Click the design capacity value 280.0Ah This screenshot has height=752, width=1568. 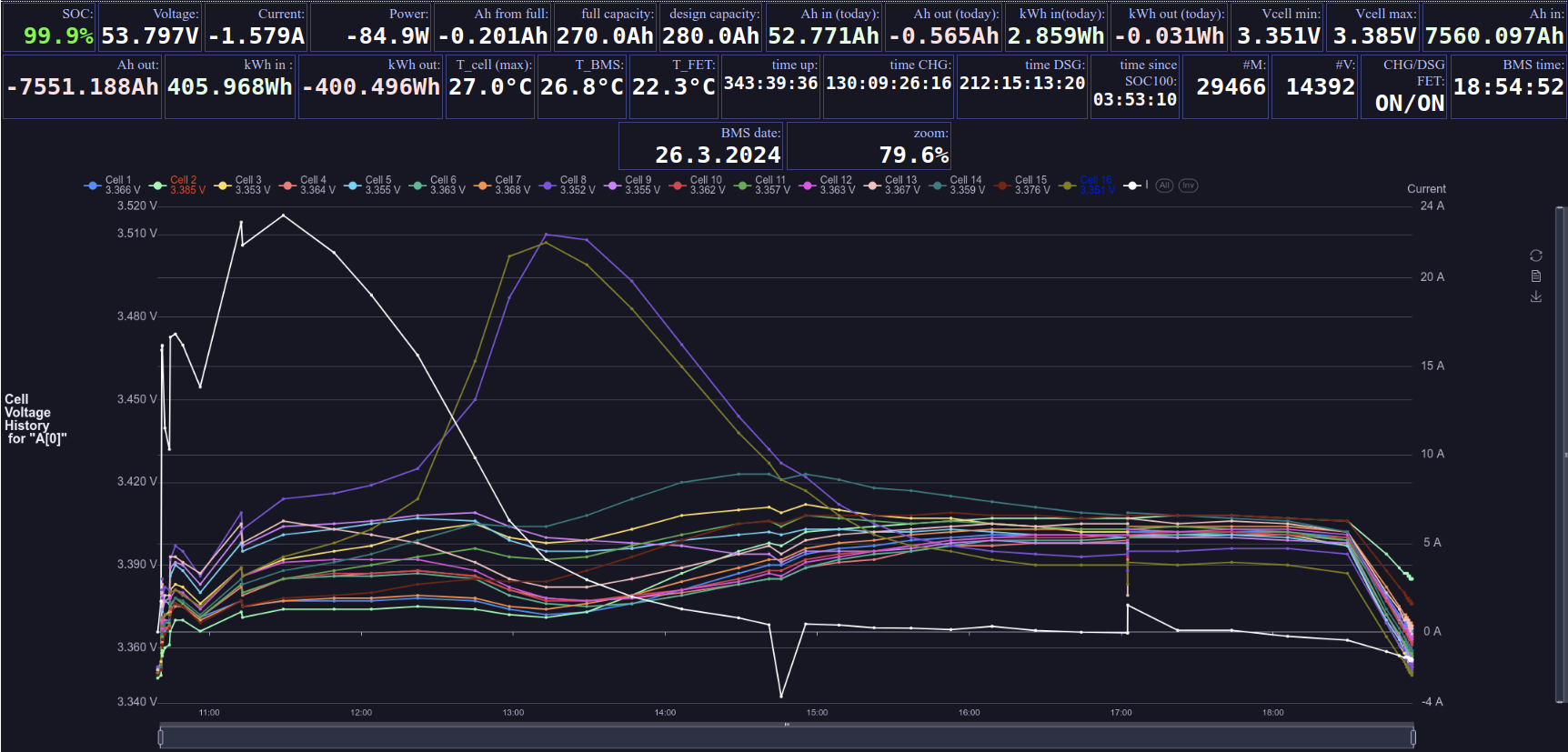click(710, 35)
